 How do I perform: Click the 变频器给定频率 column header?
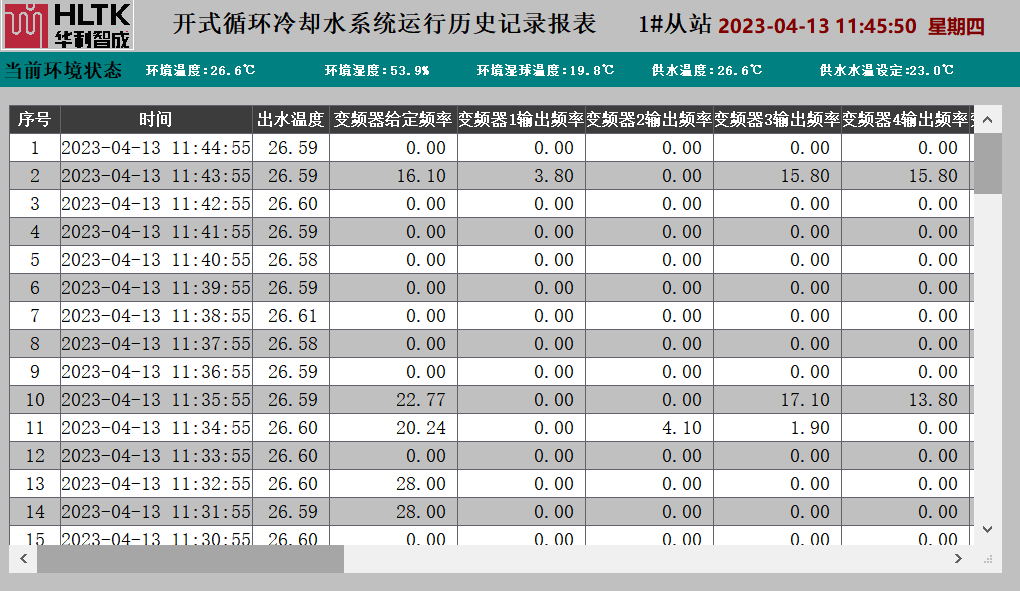[x=393, y=120]
